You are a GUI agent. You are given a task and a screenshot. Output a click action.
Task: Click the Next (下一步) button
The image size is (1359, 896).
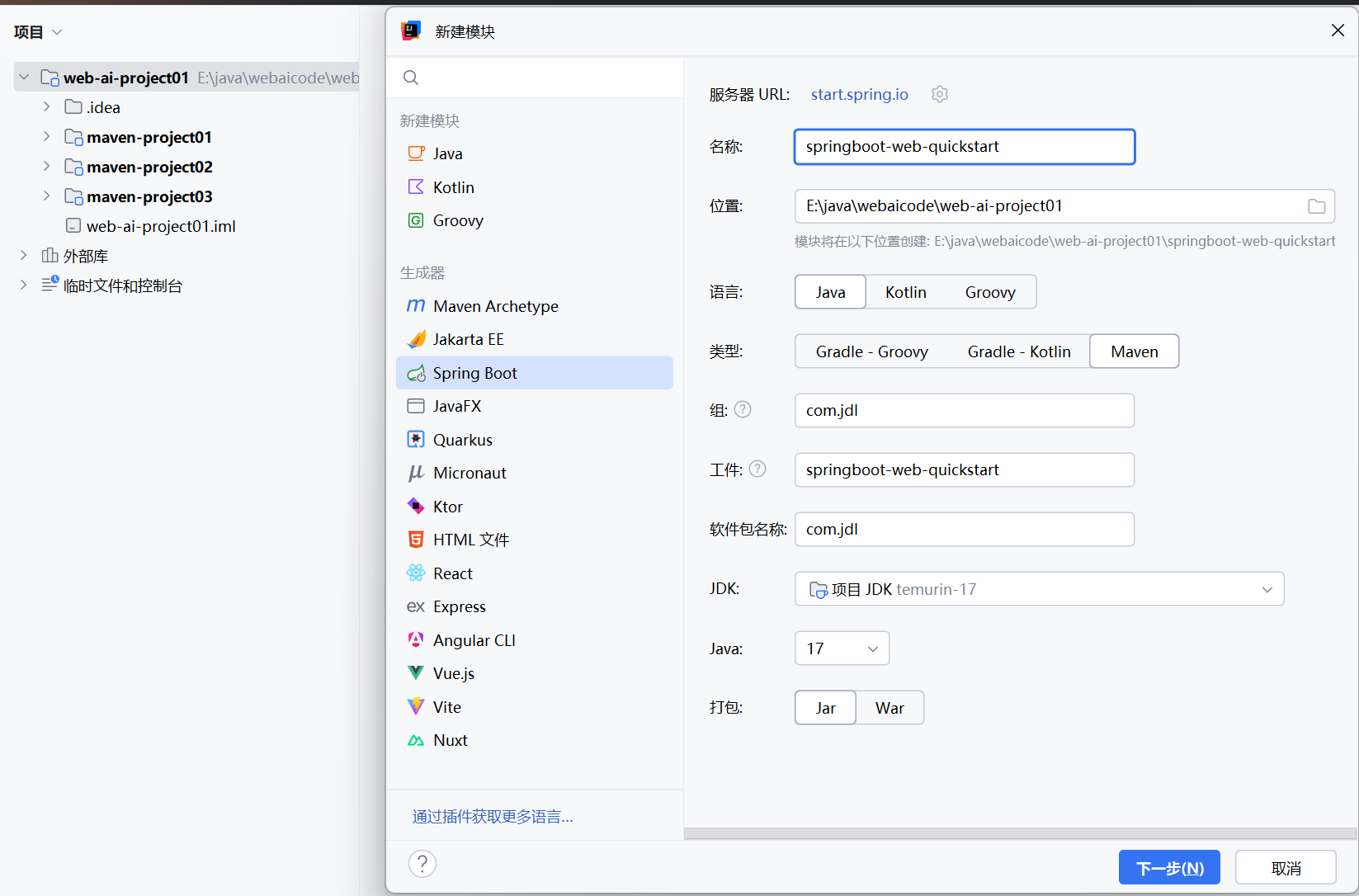pos(1169,868)
